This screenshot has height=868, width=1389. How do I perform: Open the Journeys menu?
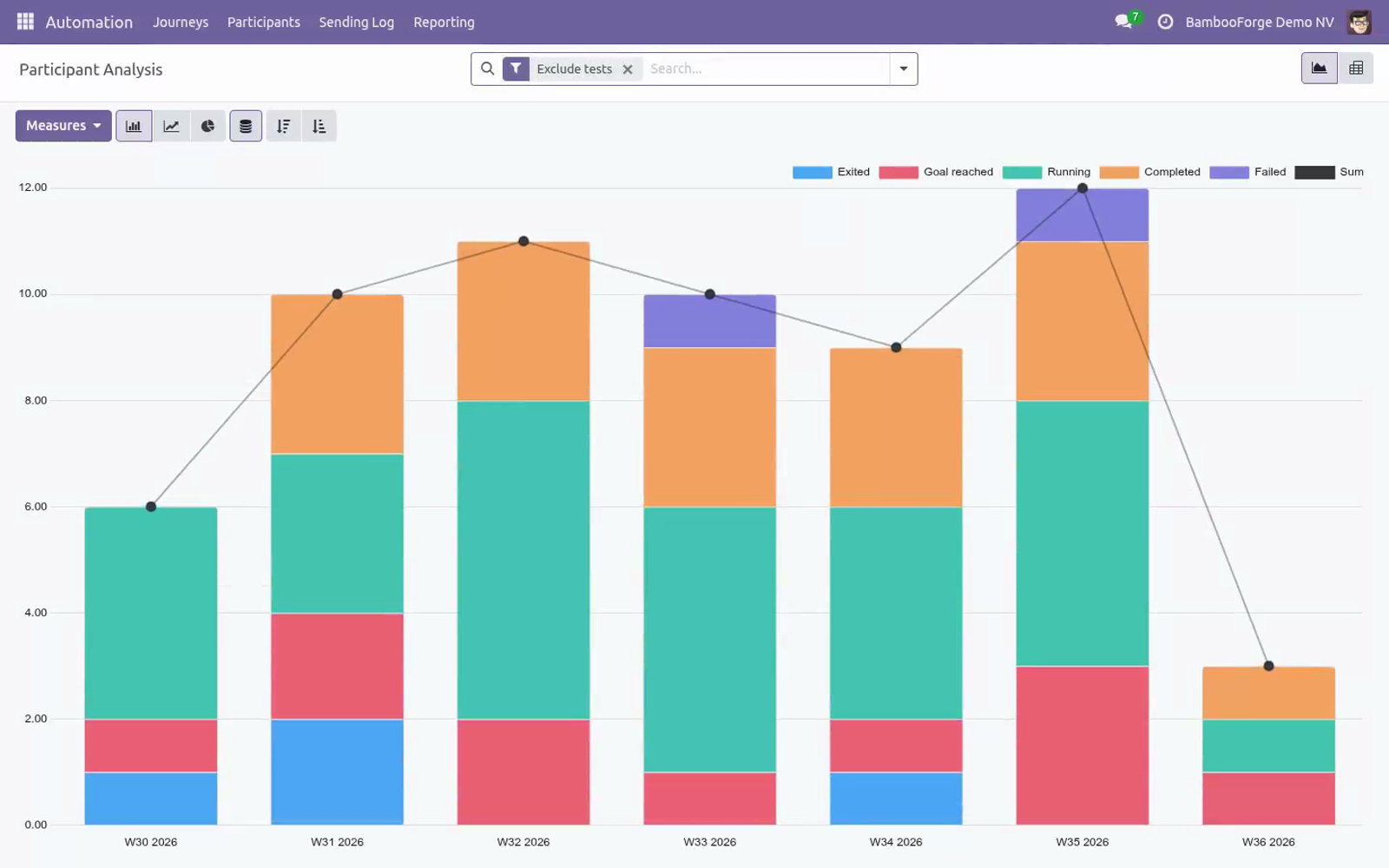181,22
